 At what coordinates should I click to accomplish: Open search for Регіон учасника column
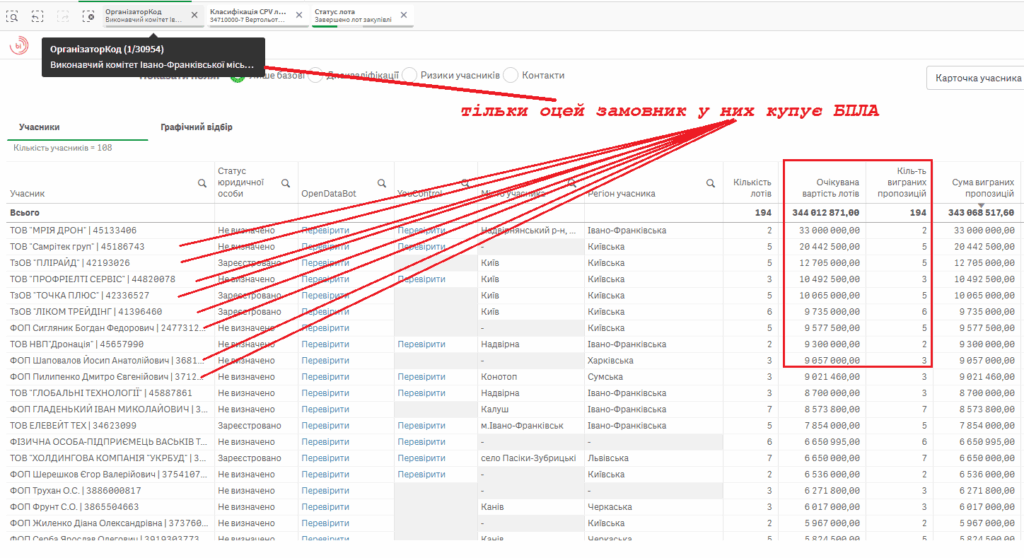710,183
